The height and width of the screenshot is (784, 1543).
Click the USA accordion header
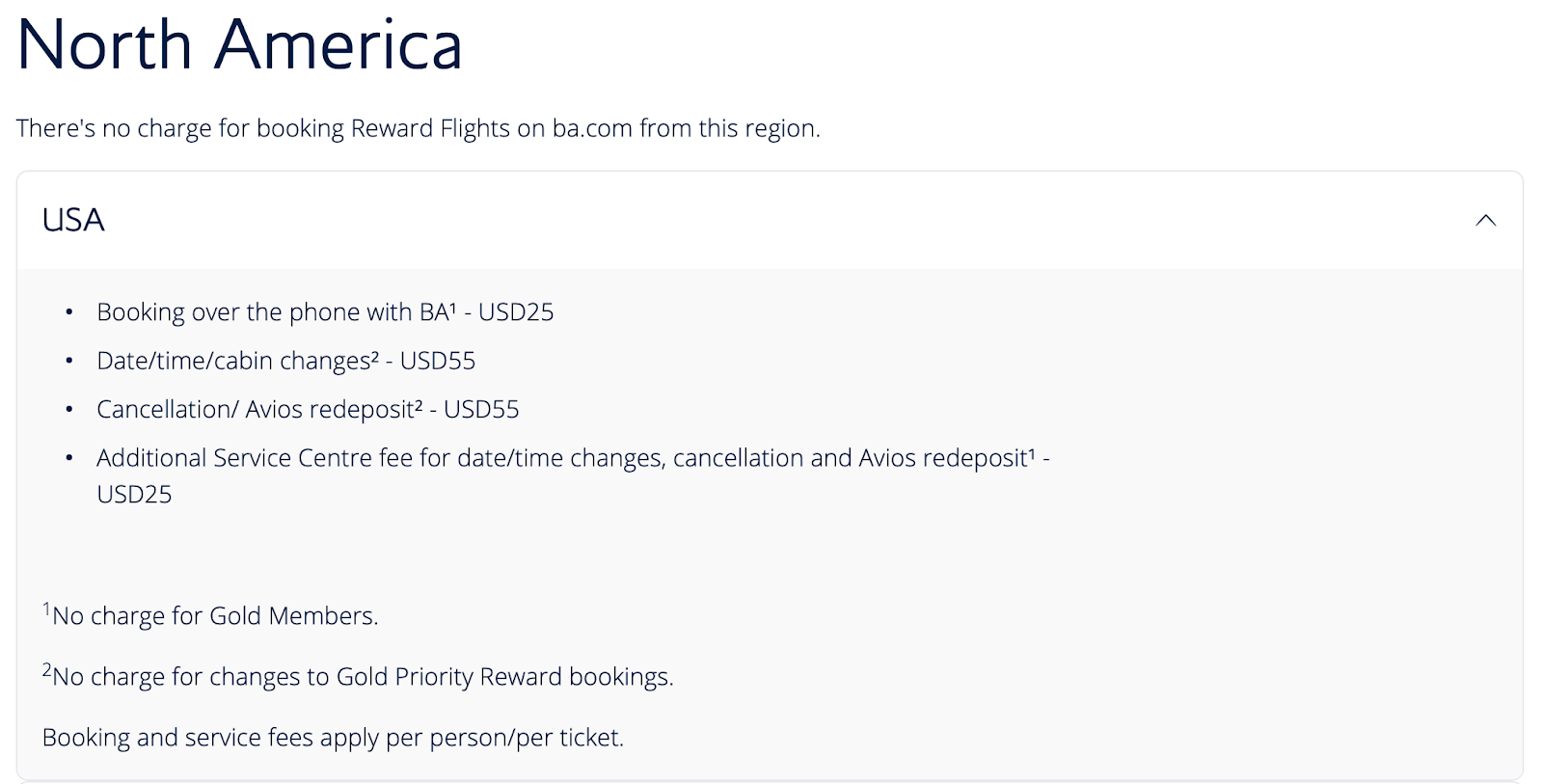[x=770, y=220]
